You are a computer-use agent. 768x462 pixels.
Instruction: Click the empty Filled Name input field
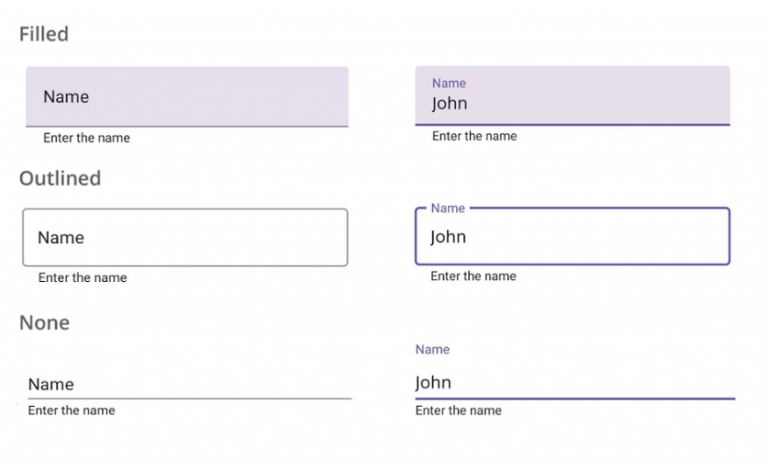[x=187, y=97]
